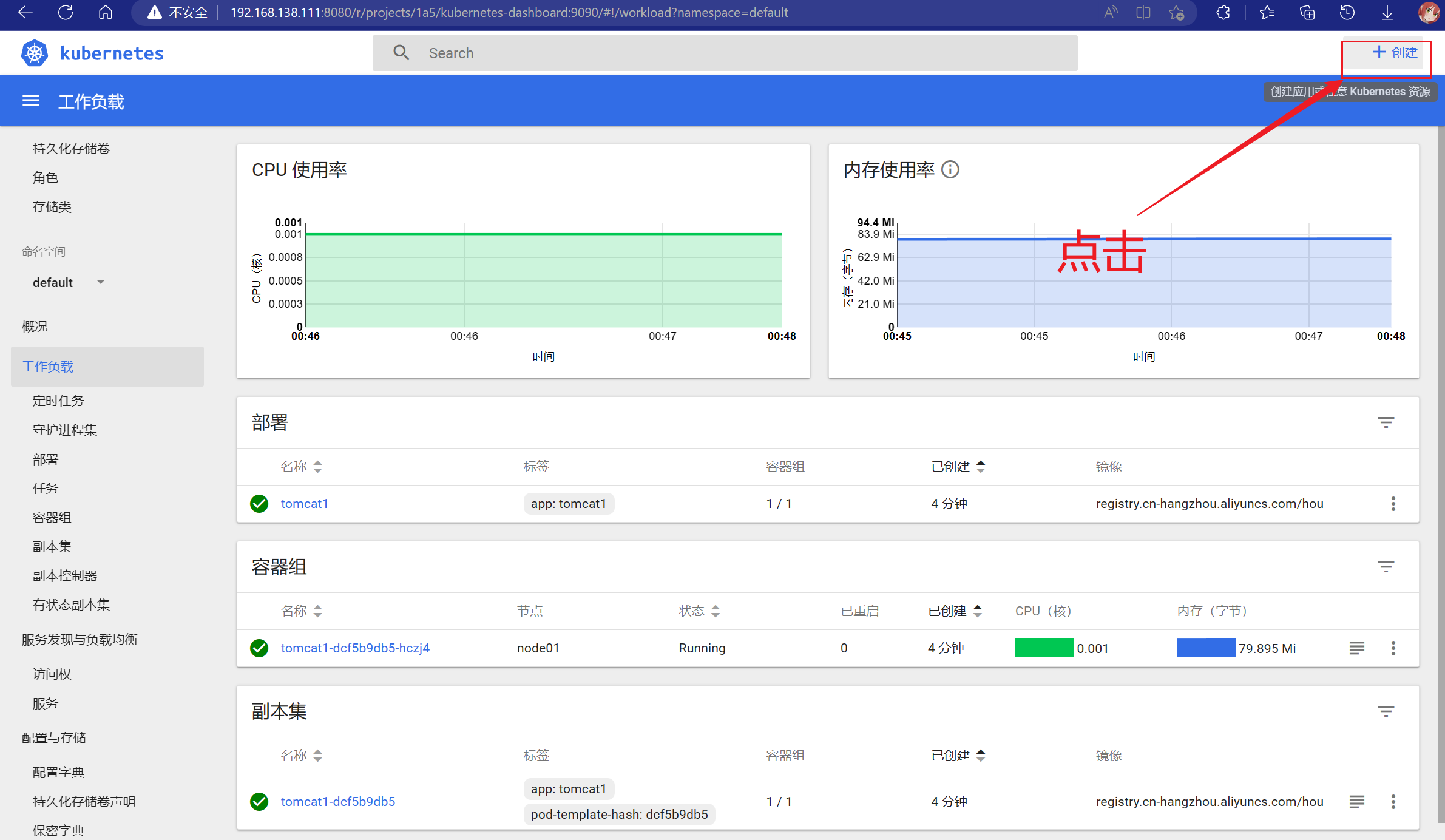Open three-dot menu for tomcat1-dcf5b9db5-hczj4 pod
The height and width of the screenshot is (840, 1445).
tap(1393, 648)
